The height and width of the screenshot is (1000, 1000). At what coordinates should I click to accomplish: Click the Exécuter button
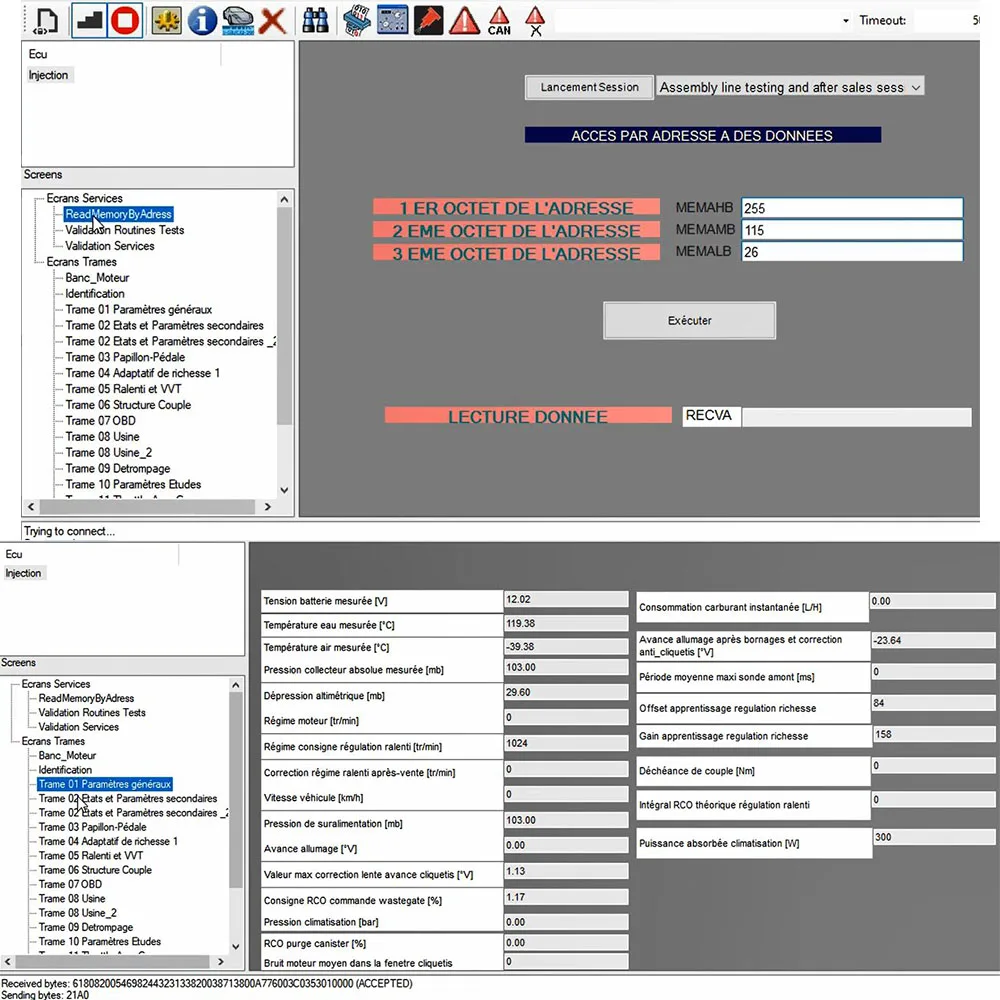click(x=689, y=321)
